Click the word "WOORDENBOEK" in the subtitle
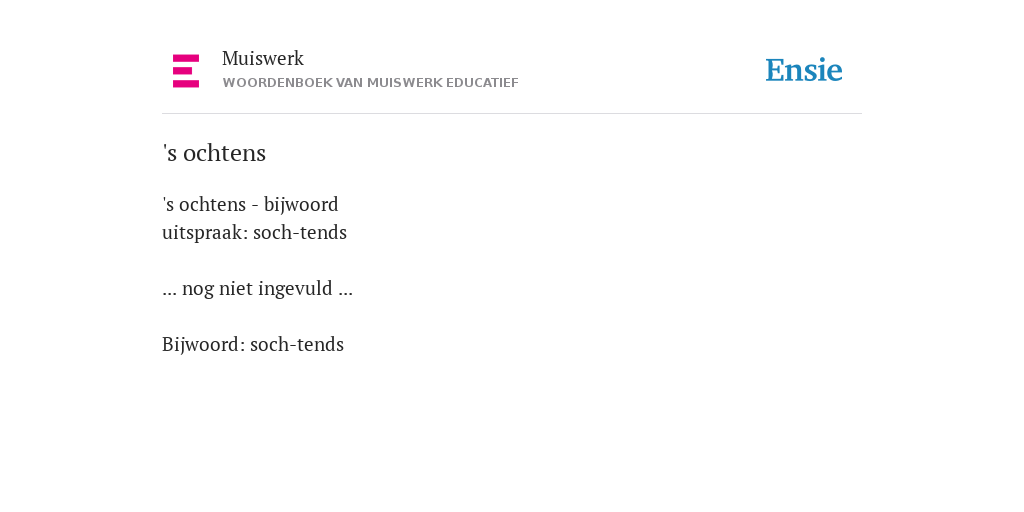Screen dimensions: 1024x512 point(278,83)
